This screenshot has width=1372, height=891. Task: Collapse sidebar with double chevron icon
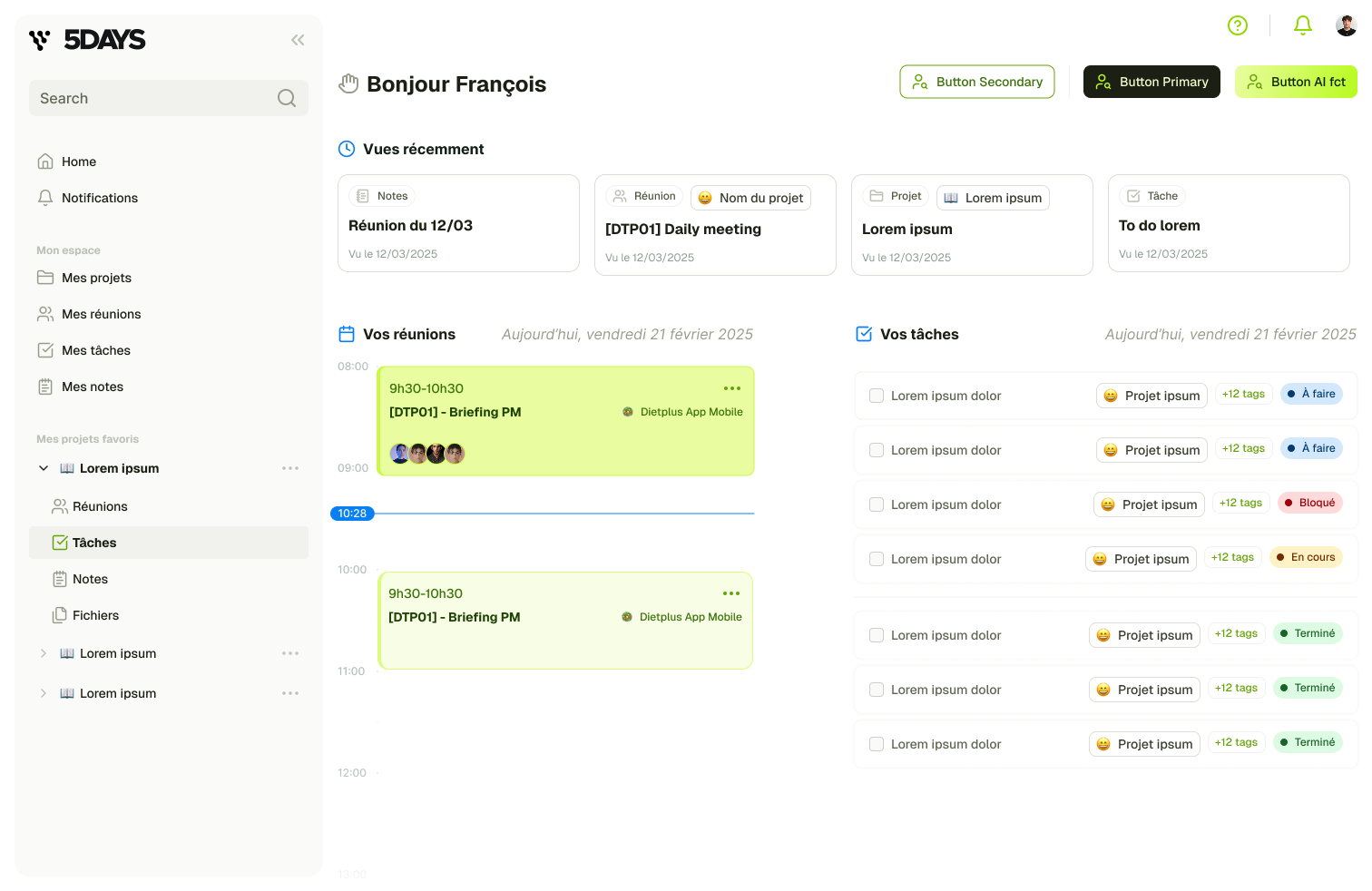coord(298,40)
